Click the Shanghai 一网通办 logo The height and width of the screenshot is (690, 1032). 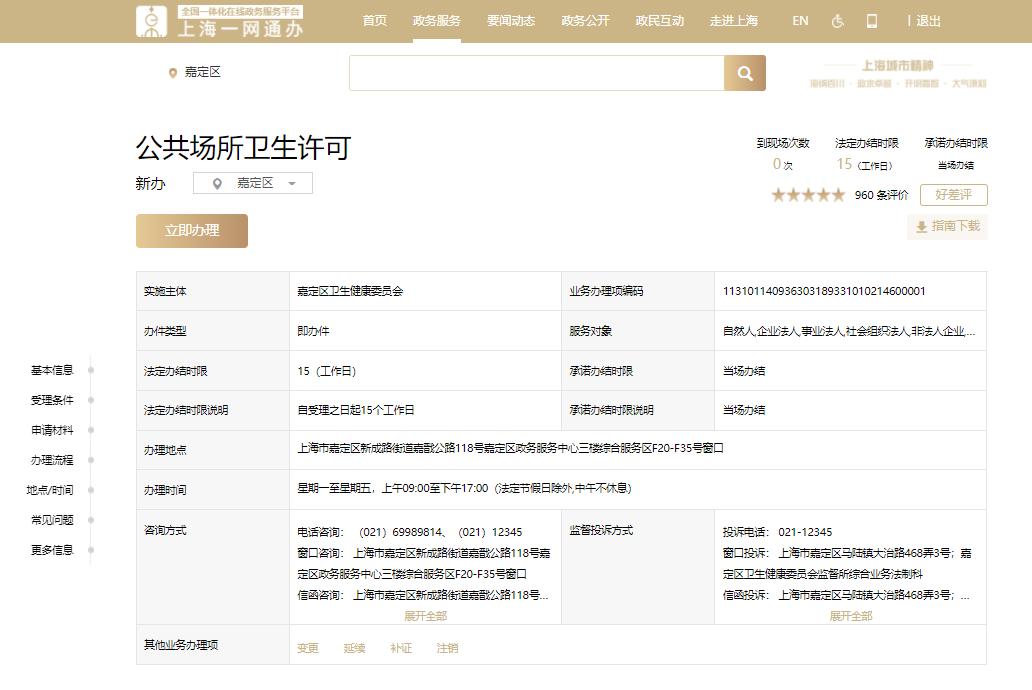tap(221, 21)
